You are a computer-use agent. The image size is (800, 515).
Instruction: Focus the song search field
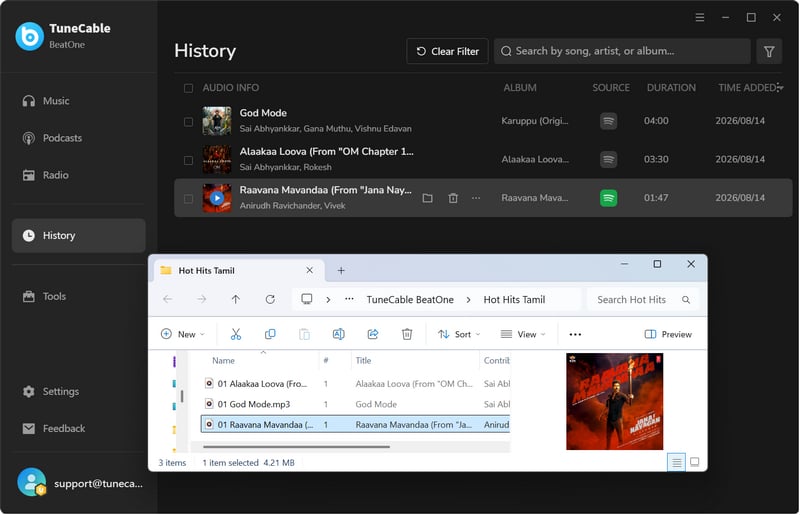click(621, 51)
